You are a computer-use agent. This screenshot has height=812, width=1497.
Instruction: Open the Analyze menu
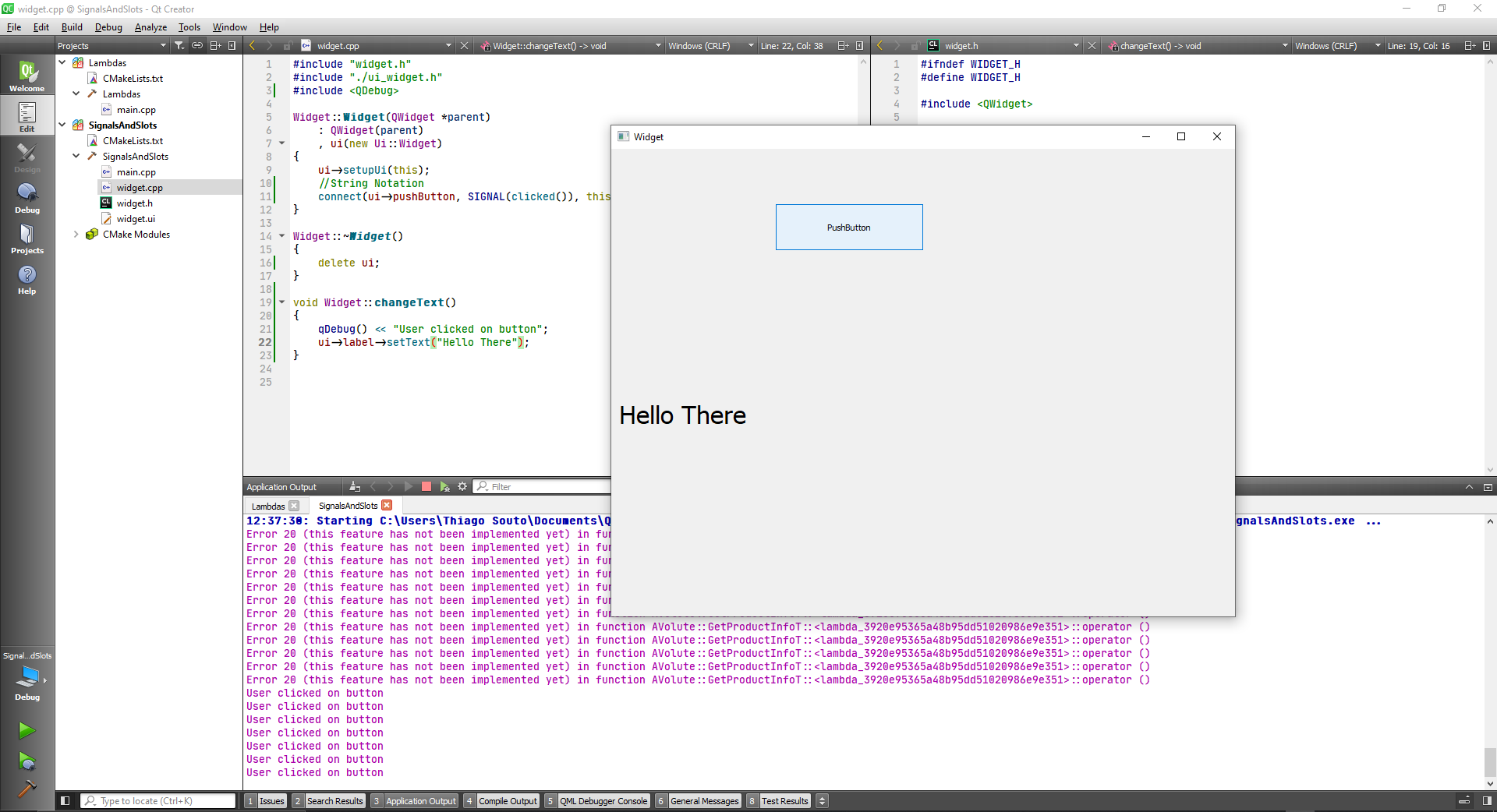pyautogui.click(x=150, y=26)
